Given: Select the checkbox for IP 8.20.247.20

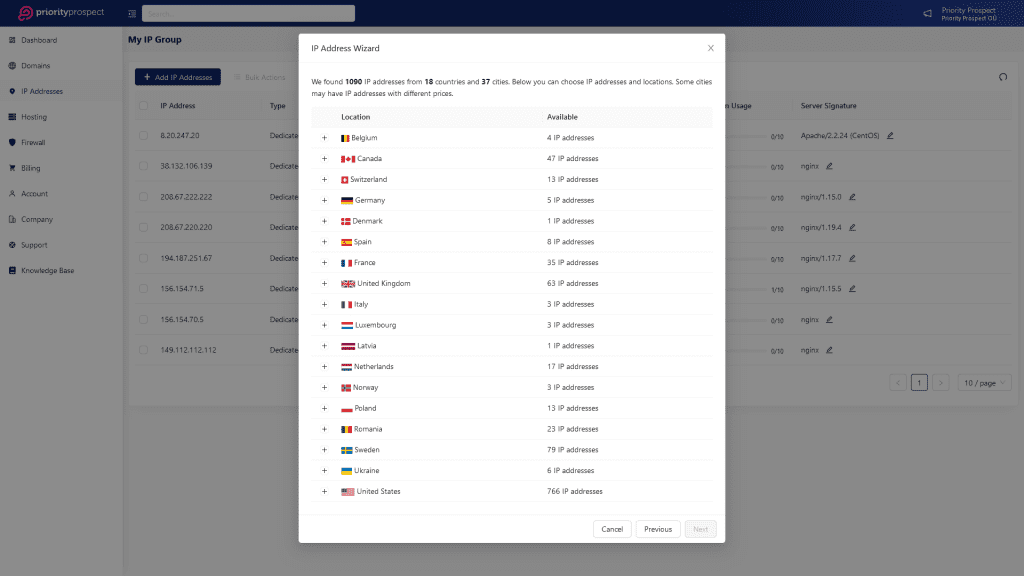Looking at the screenshot, I should coord(141,135).
